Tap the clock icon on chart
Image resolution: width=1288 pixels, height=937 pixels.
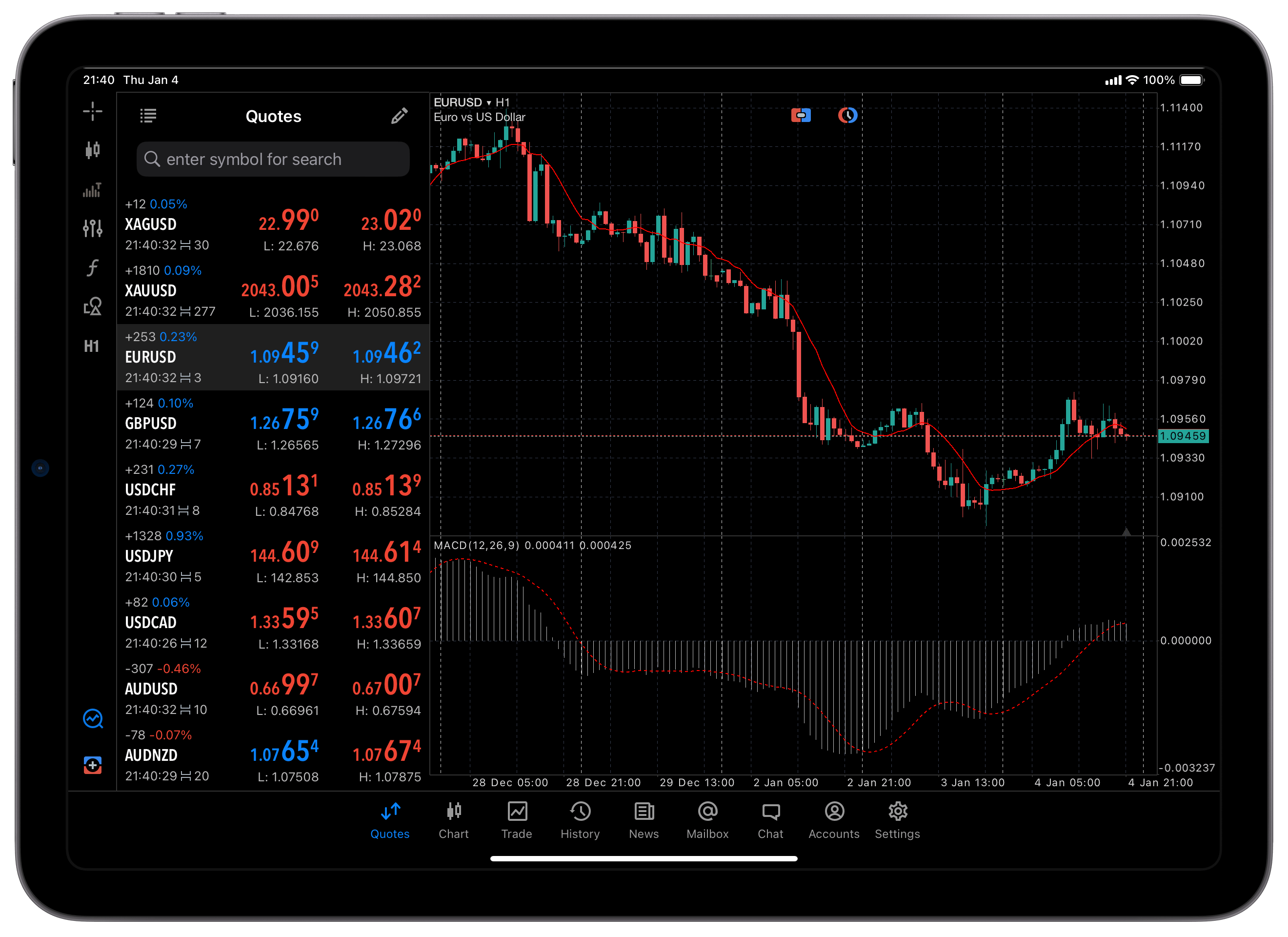(x=847, y=115)
